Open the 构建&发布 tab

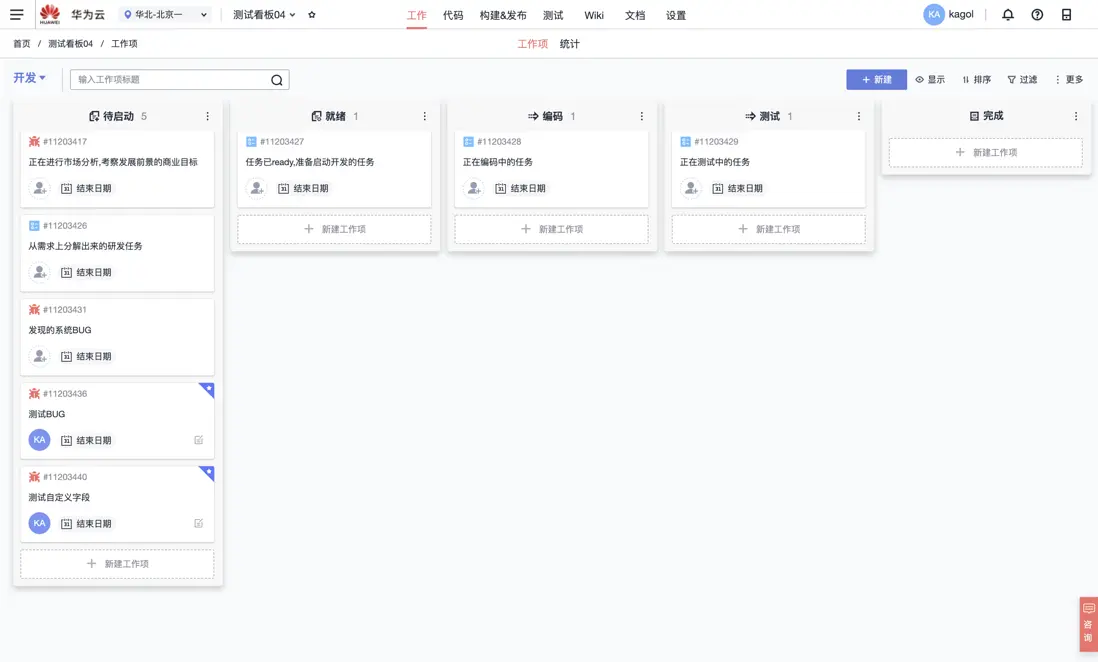[x=503, y=15]
